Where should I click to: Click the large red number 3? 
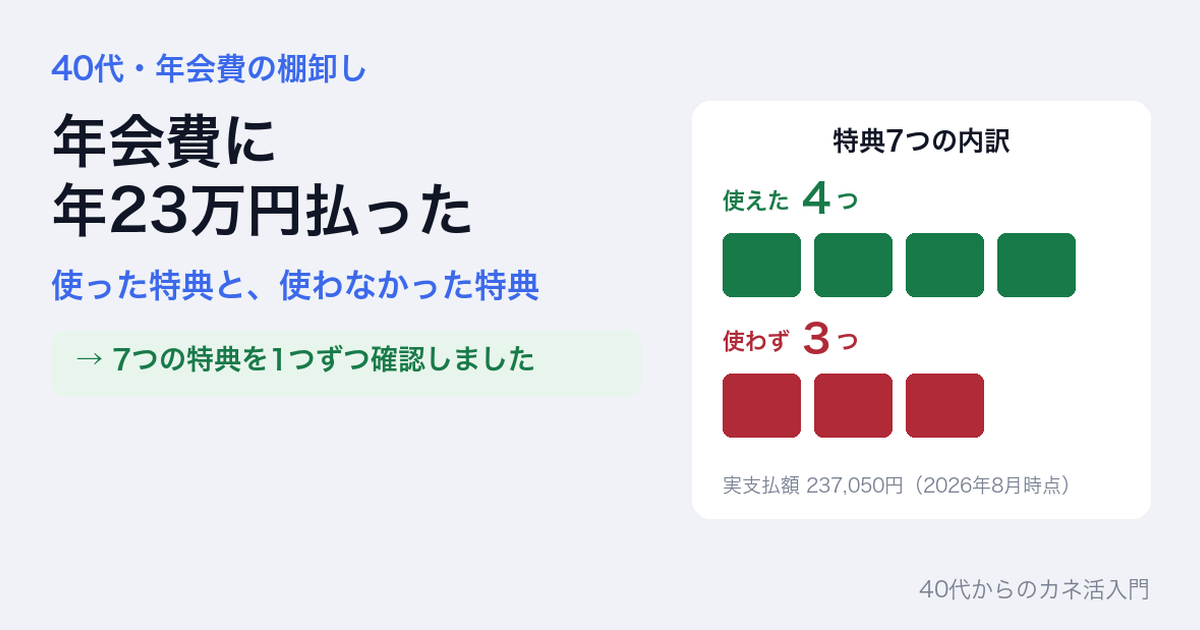pyautogui.click(x=817, y=341)
